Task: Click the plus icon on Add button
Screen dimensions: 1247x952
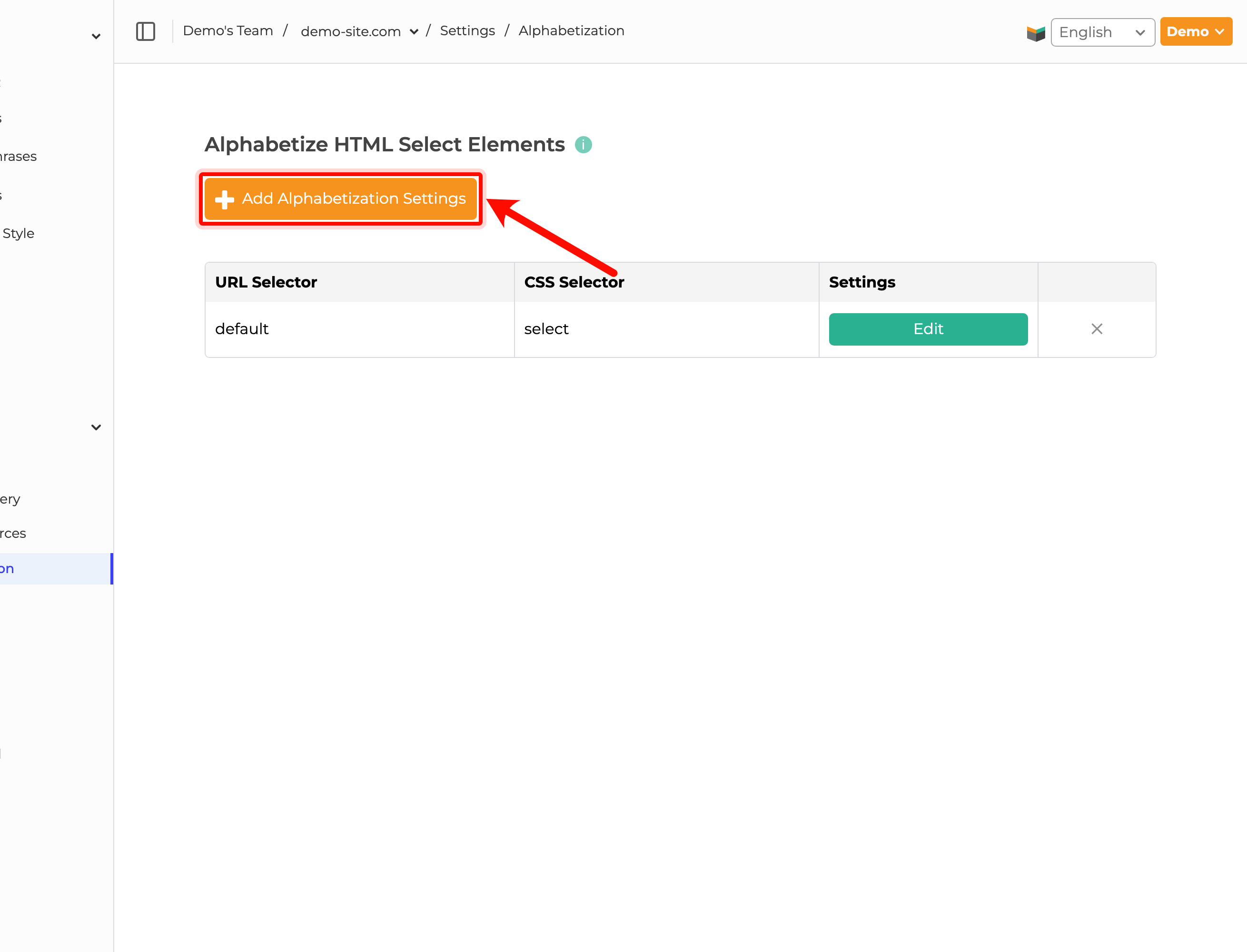Action: [x=224, y=199]
